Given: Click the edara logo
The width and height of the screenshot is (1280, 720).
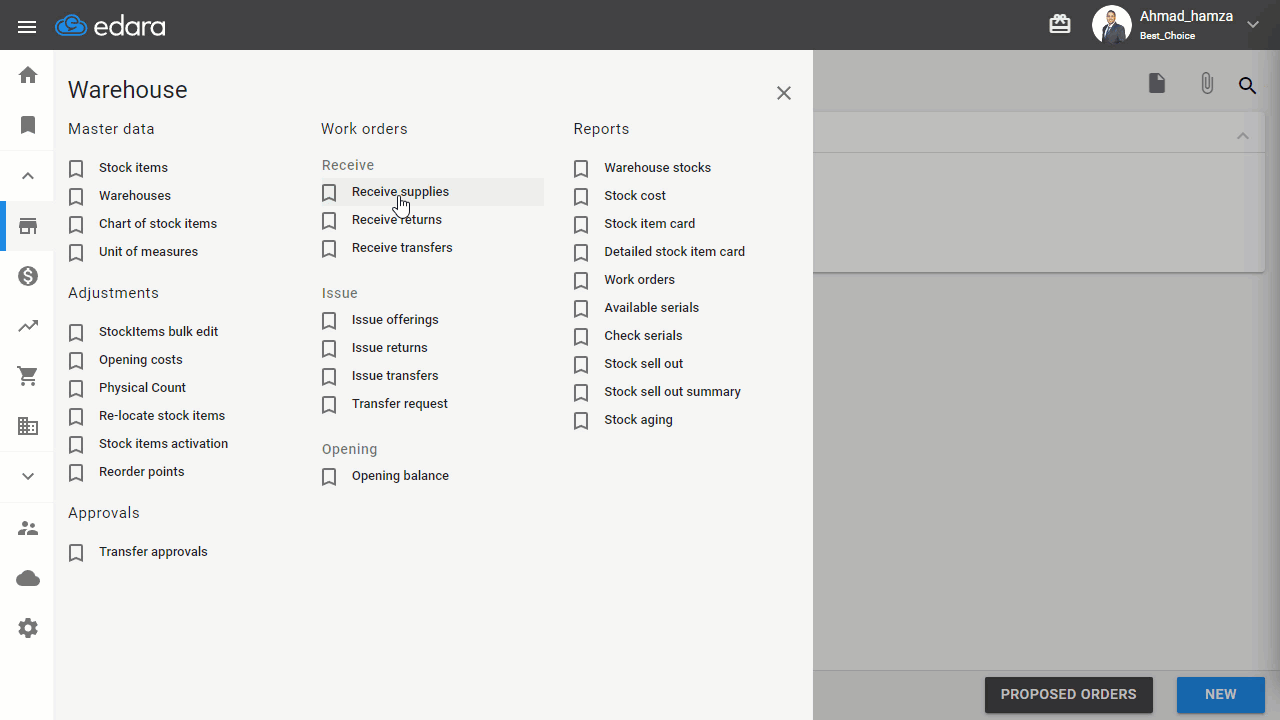Looking at the screenshot, I should pos(110,26).
